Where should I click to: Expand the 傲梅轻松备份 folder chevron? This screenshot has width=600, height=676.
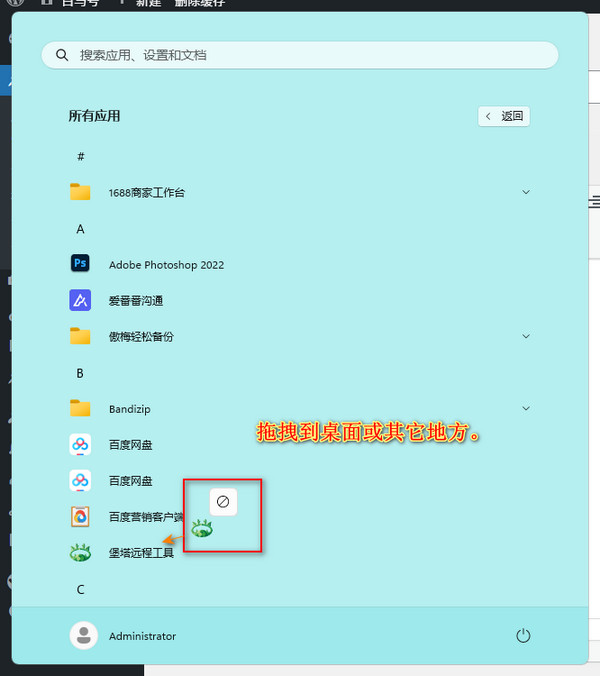526,336
